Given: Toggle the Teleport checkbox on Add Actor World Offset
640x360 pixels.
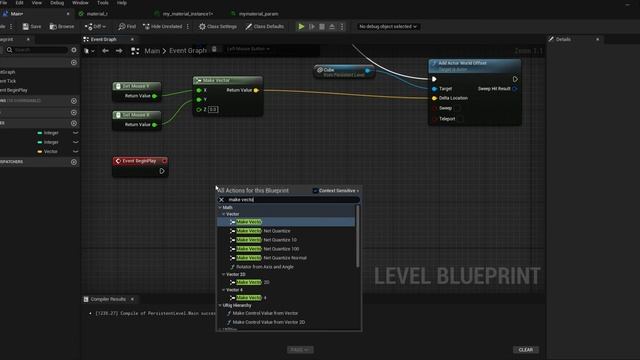Looking at the screenshot, I should tap(460, 119).
